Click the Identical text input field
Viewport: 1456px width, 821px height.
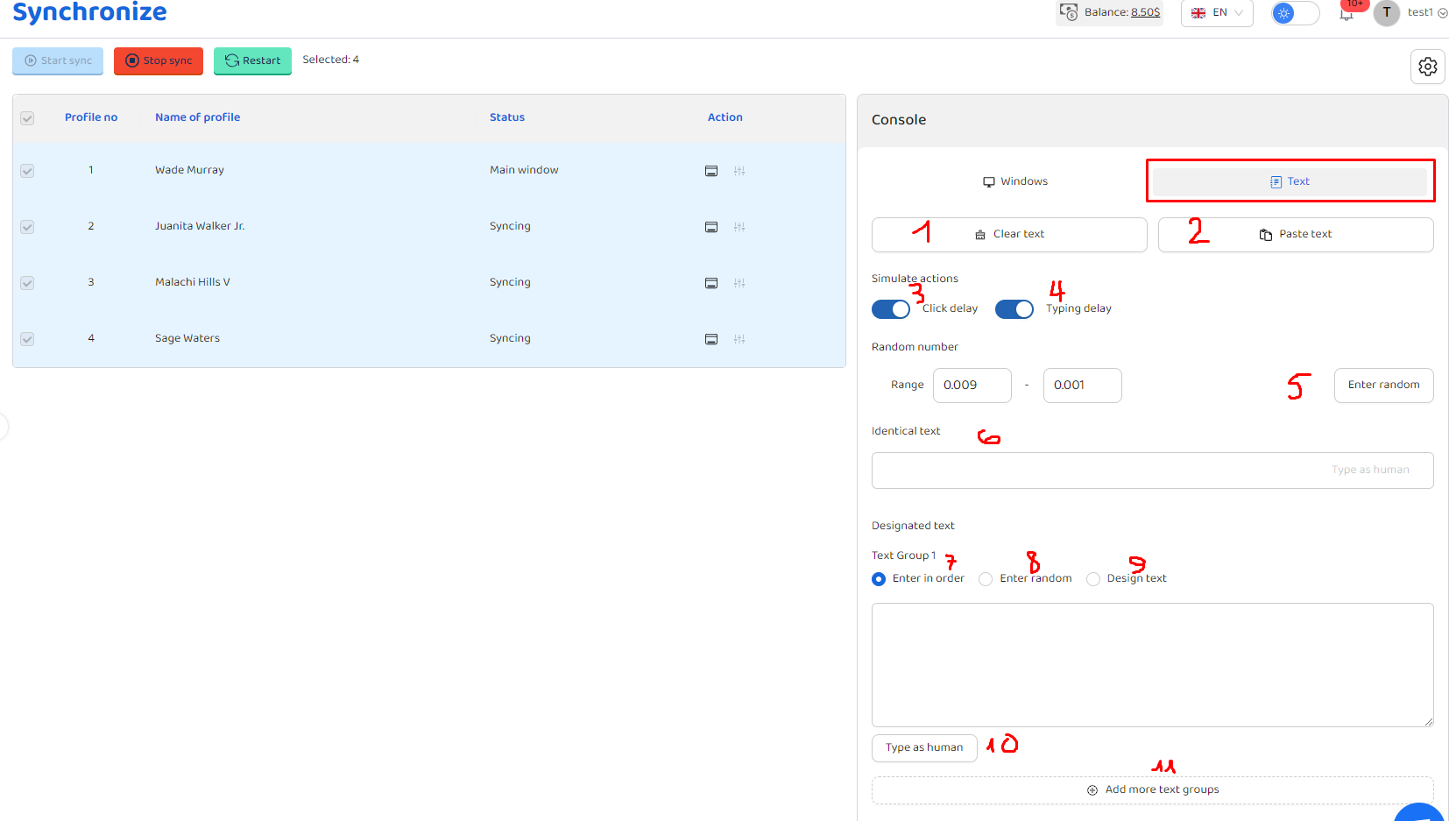[x=1095, y=471]
